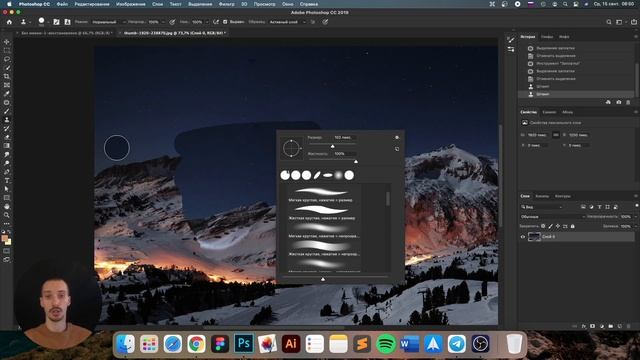Create new snapshot in History panel
Viewport: 640px width, 360px height.
(619, 102)
